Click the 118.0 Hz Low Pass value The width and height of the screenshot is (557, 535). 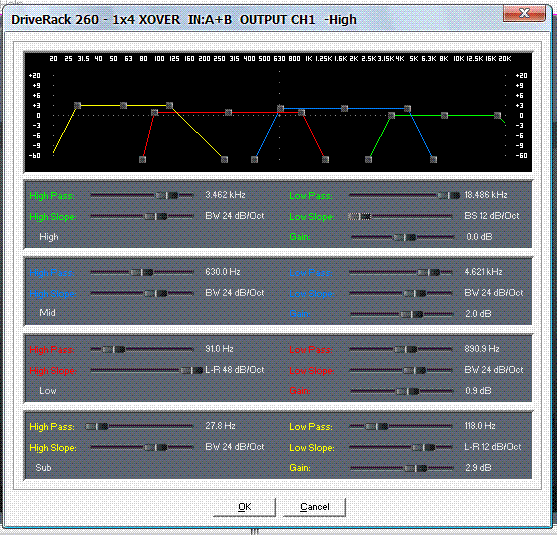pos(480,426)
